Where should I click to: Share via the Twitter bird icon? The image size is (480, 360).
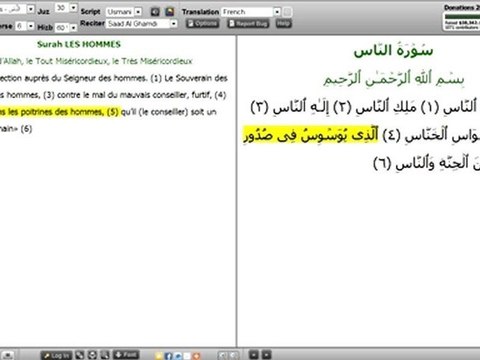(178, 356)
